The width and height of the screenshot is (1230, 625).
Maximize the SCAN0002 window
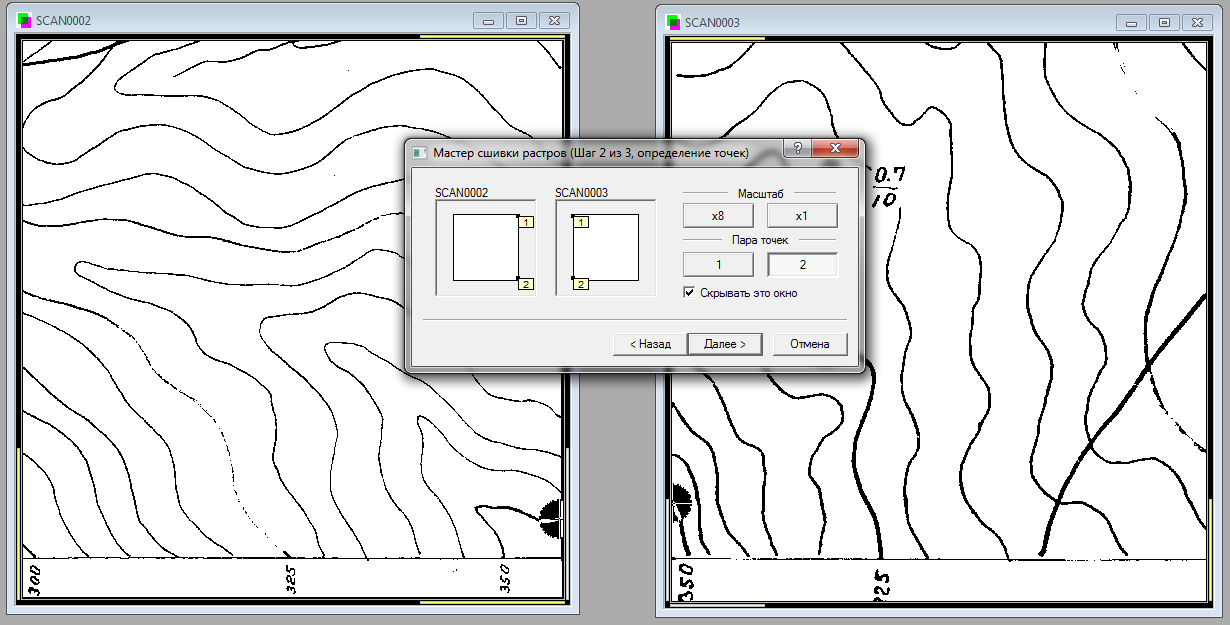click(x=521, y=21)
